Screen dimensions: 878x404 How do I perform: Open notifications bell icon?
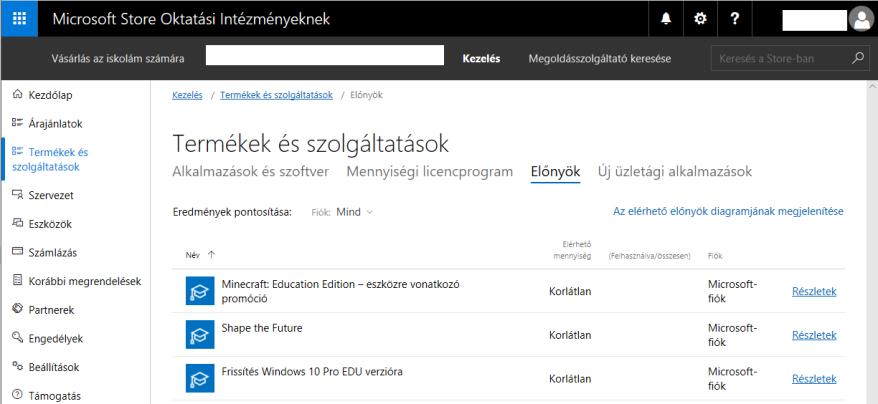tap(666, 19)
